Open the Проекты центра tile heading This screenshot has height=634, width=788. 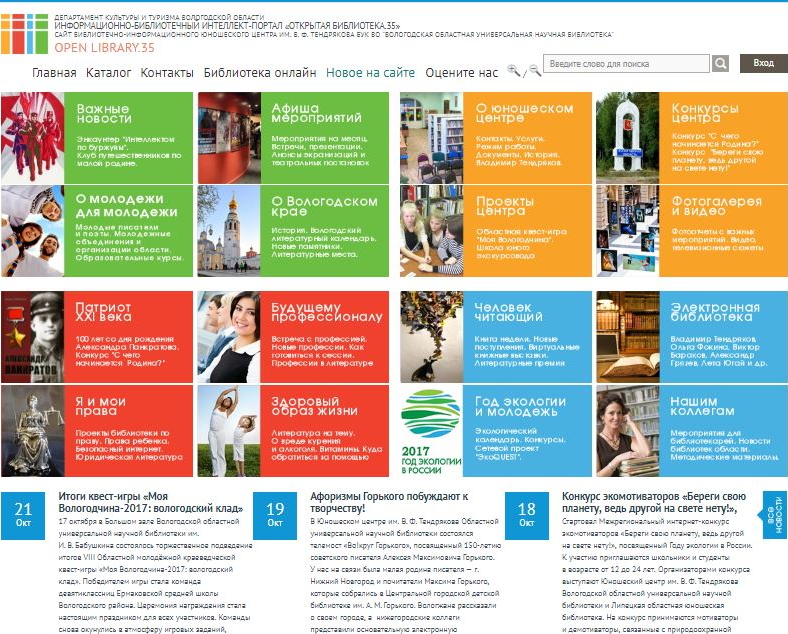[505, 206]
